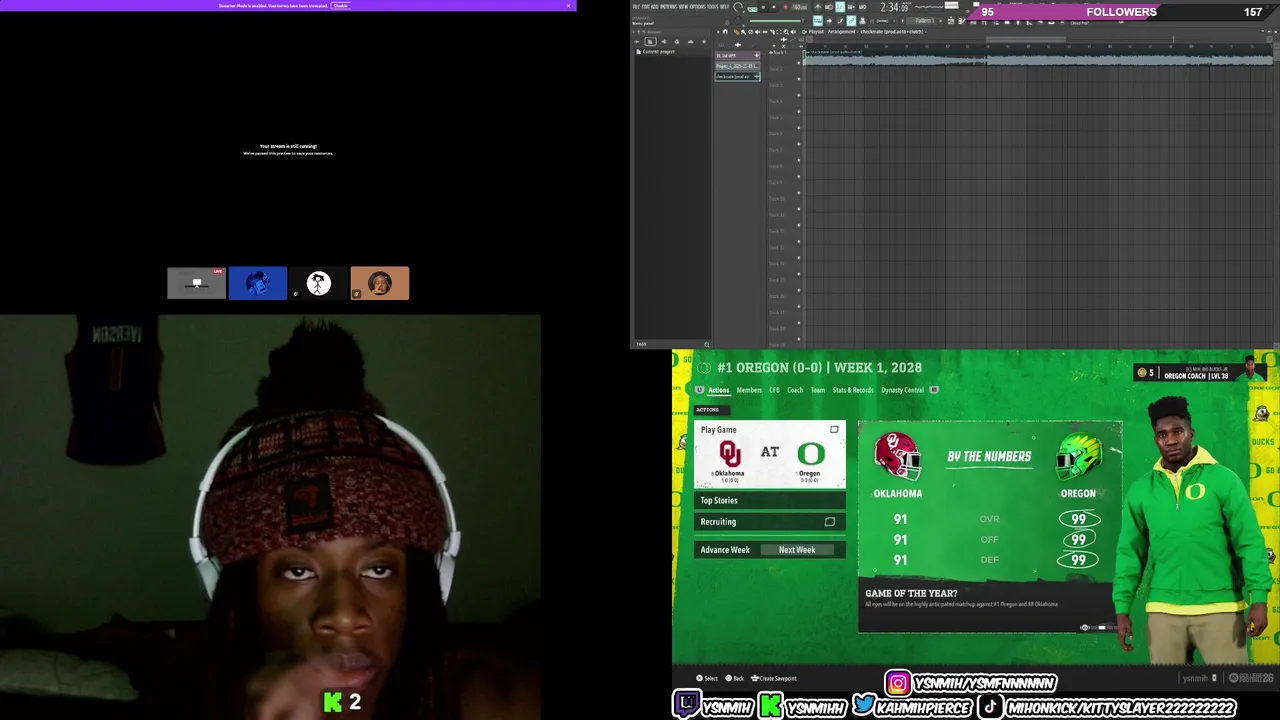Adjust the FL Studio master volume slider

point(776,21)
